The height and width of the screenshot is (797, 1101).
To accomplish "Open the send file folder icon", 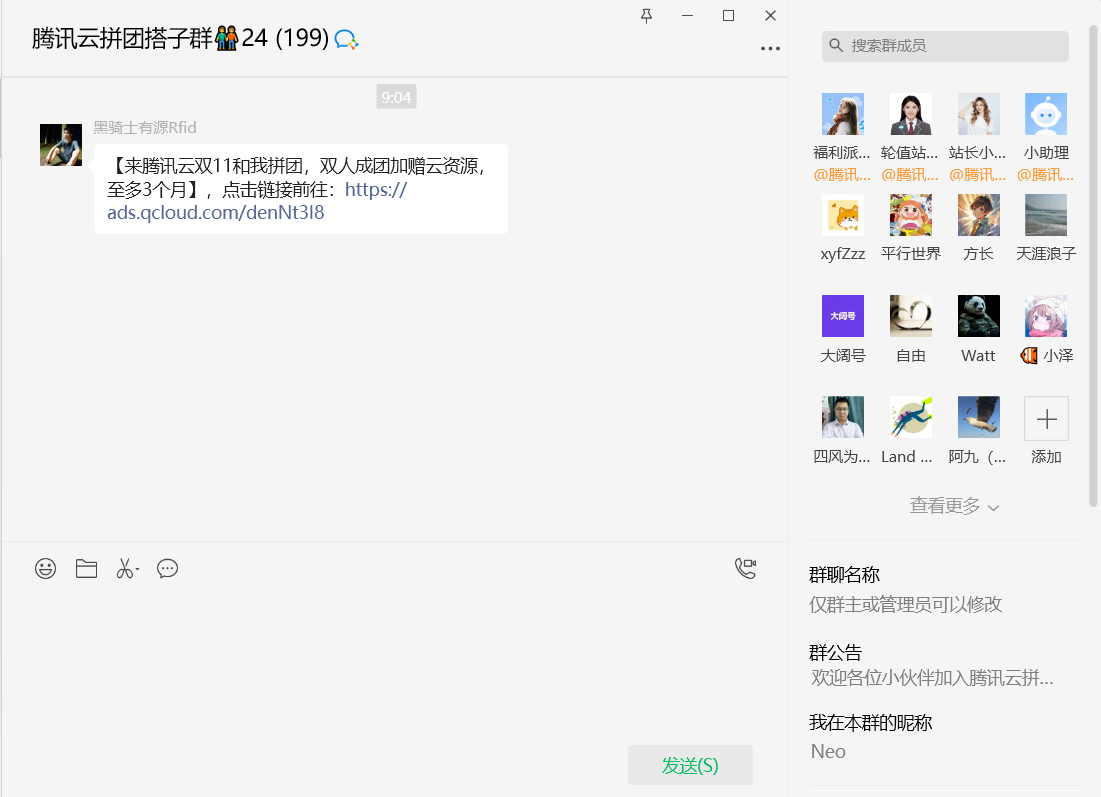I will point(86,568).
